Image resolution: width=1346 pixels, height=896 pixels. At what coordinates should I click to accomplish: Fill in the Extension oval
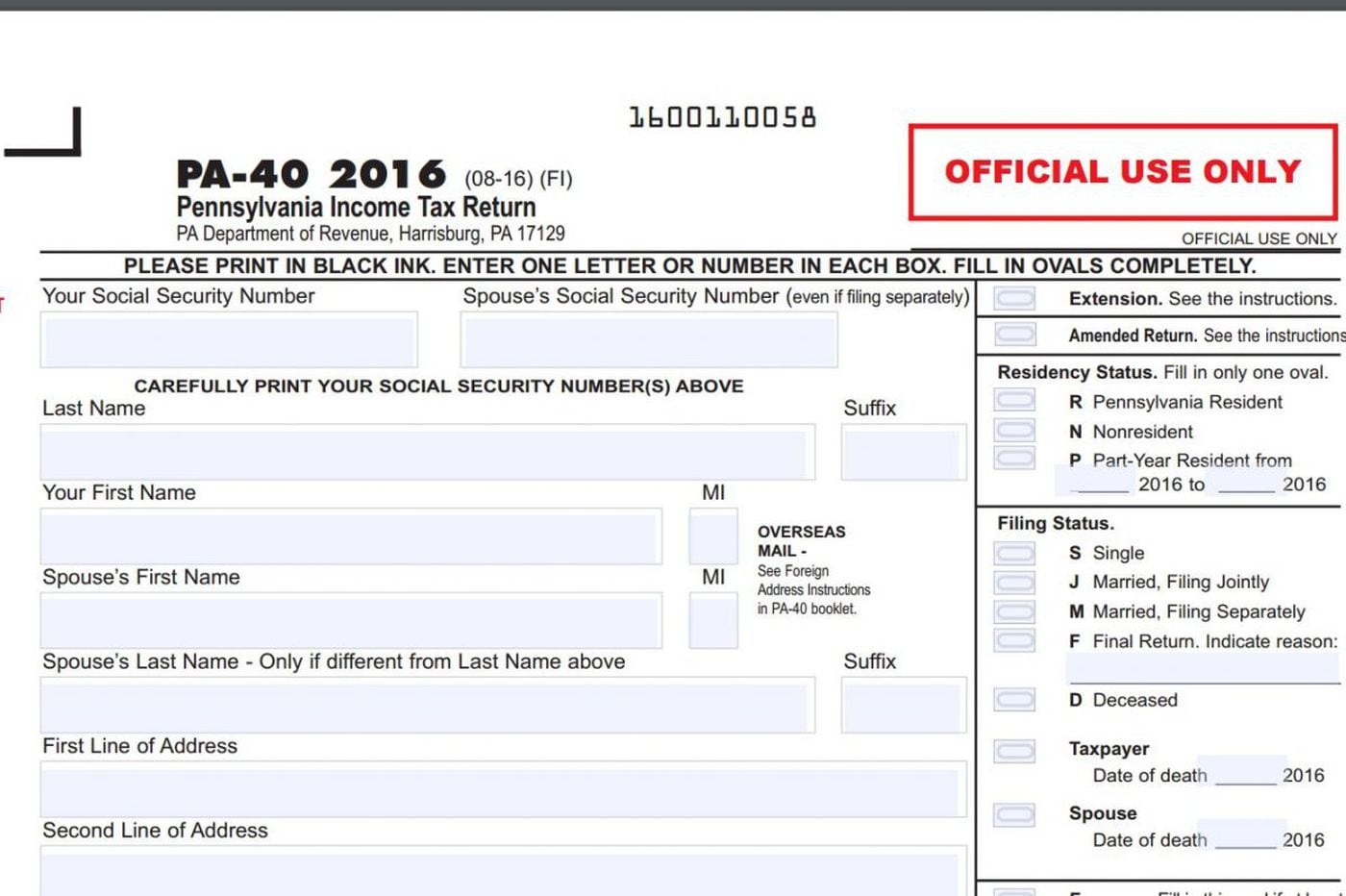pos(1014,299)
